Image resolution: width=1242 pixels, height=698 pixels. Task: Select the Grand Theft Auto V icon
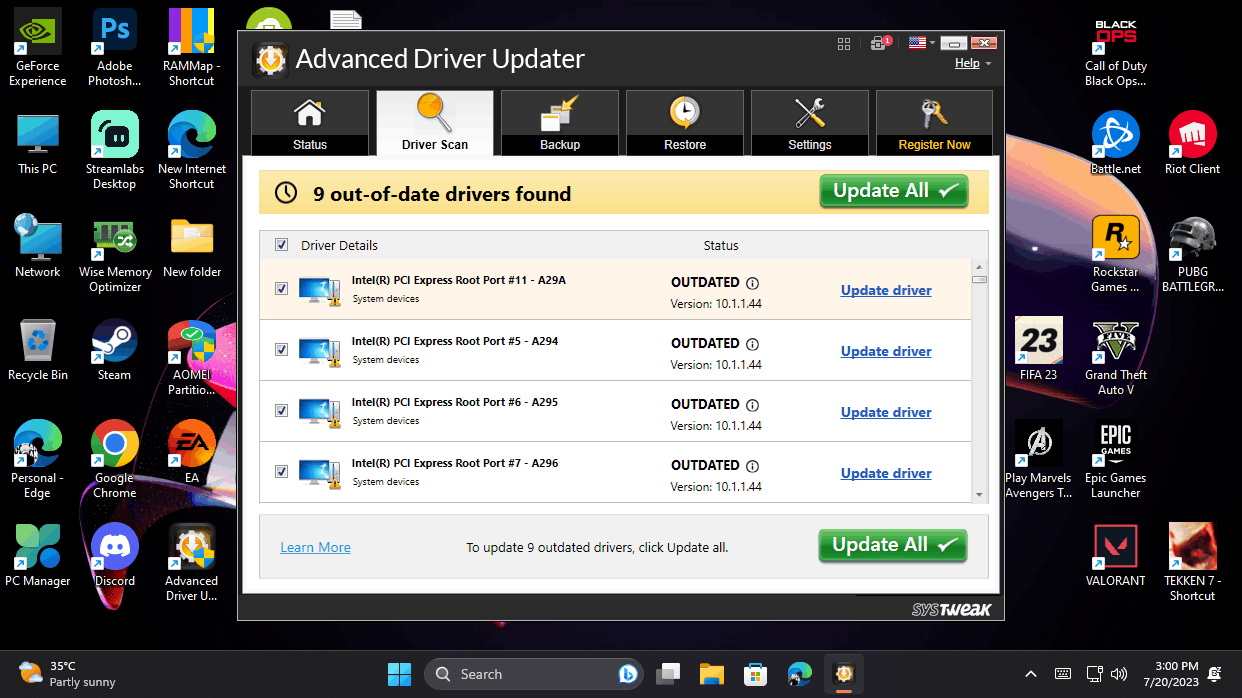coord(1116,357)
